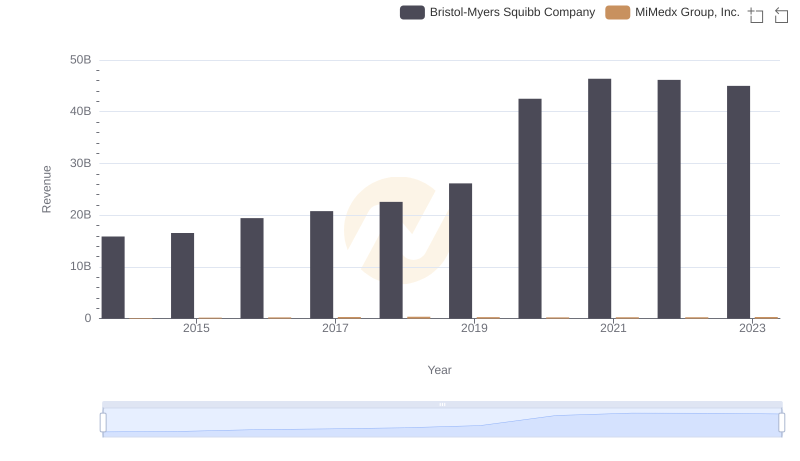Image resolution: width=800 pixels, height=461 pixels.
Task: Click the Bristol-Myers bar for 2020
Action: (x=530, y=209)
